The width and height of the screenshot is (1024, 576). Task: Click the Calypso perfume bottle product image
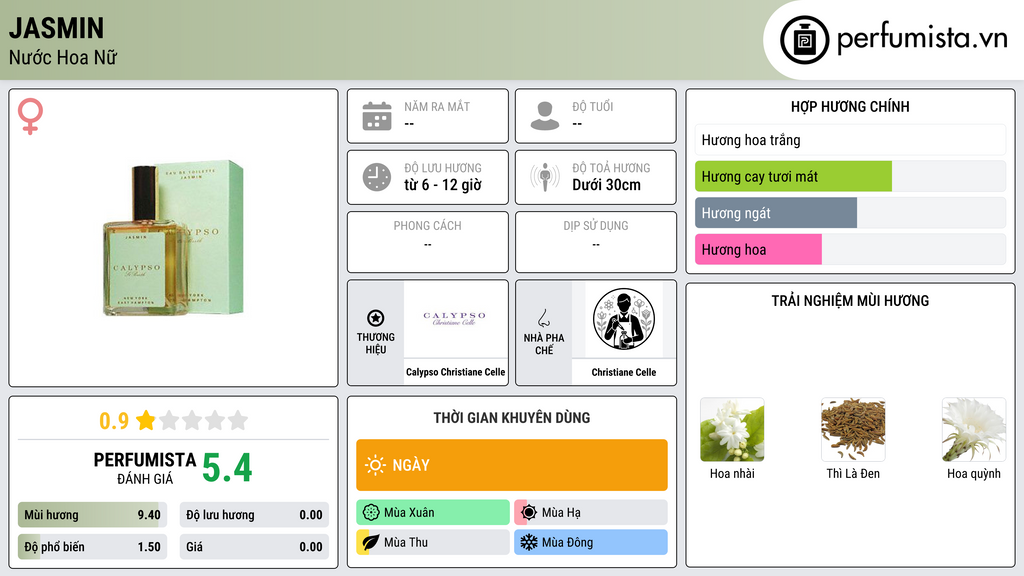[173, 238]
